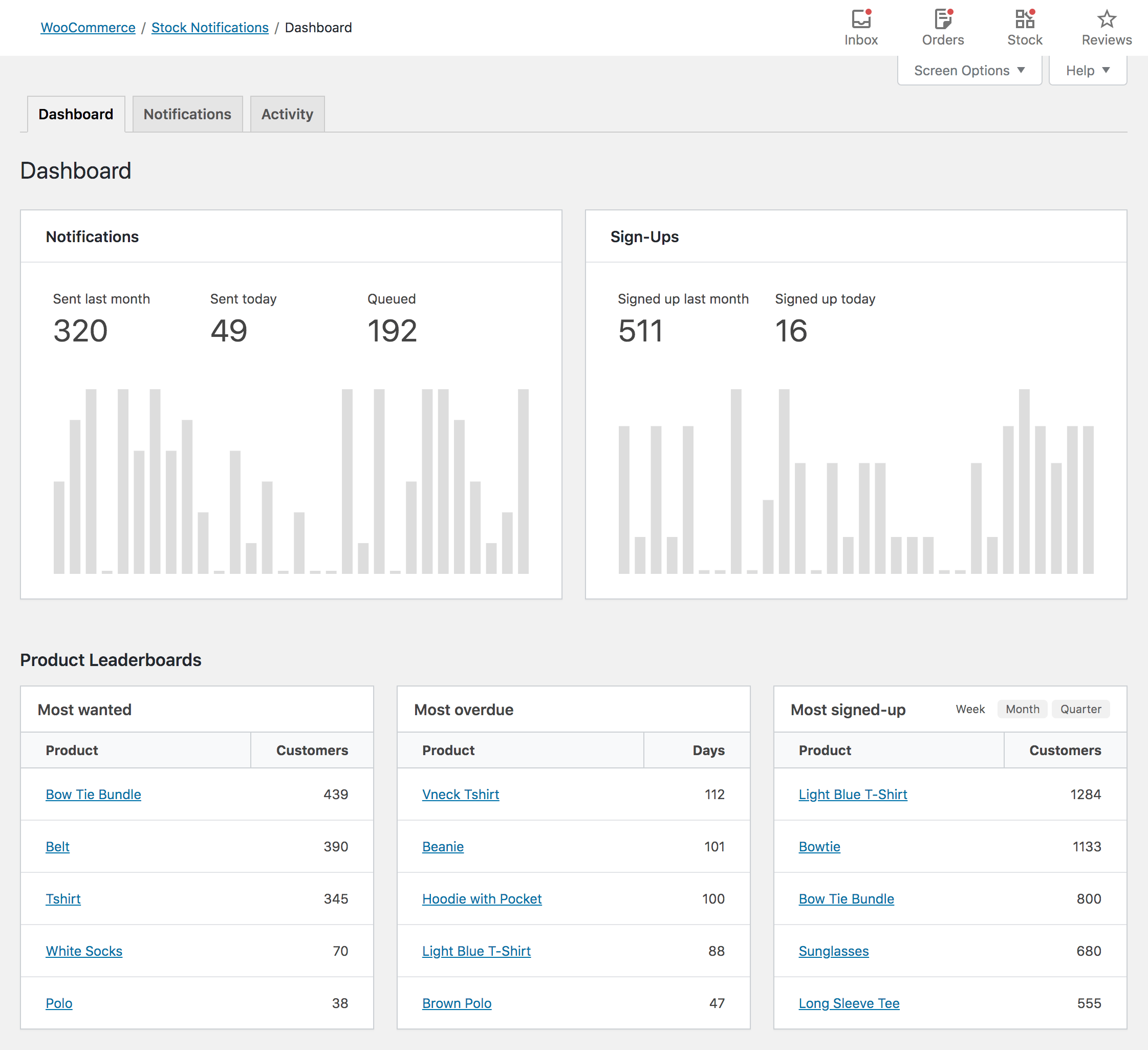Expand the Screen Options dropdown
1148x1050 pixels.
(969, 71)
